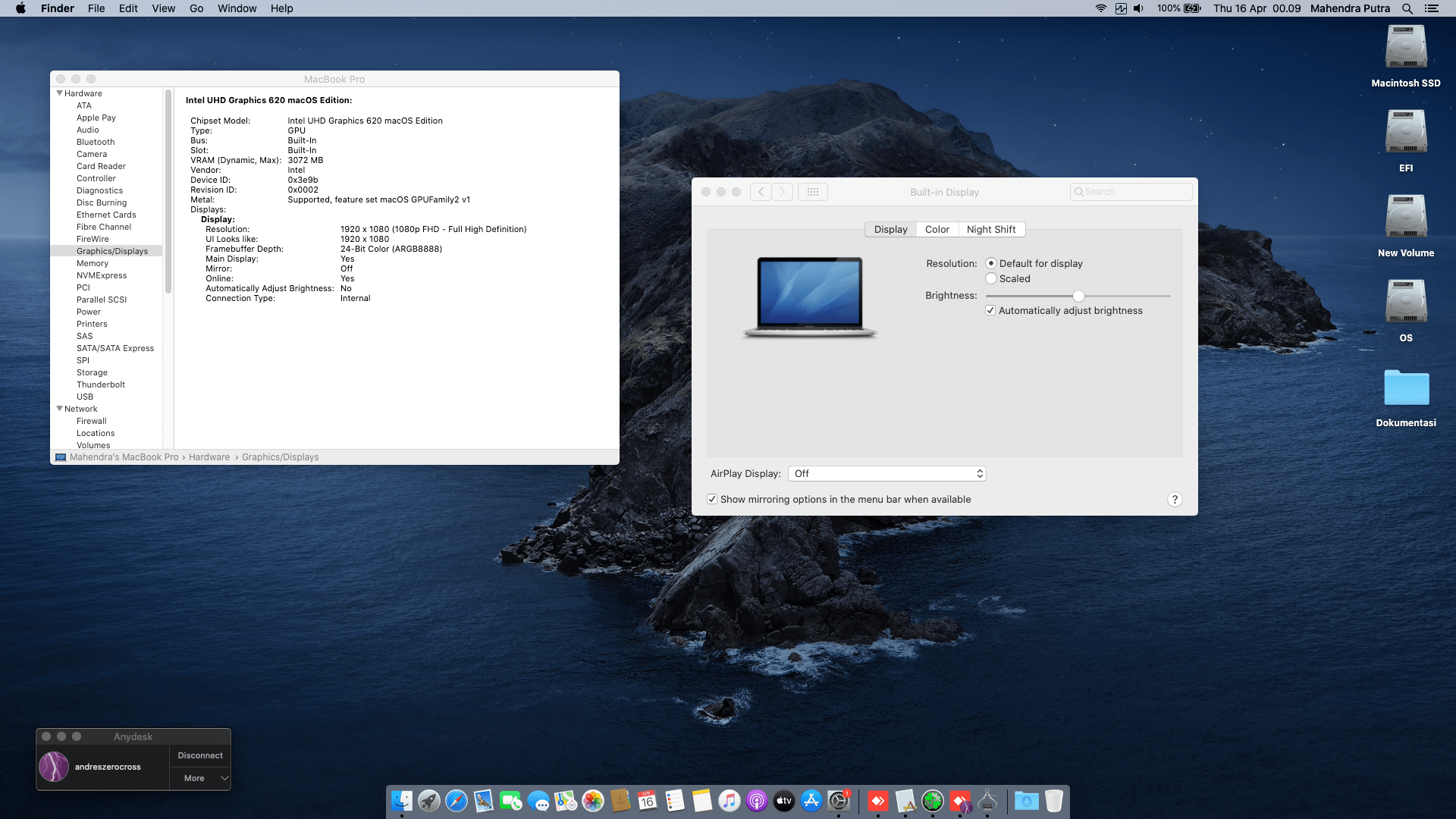
Task: Click the sidebar scrollbar in MacBook Pro window
Action: click(168, 191)
